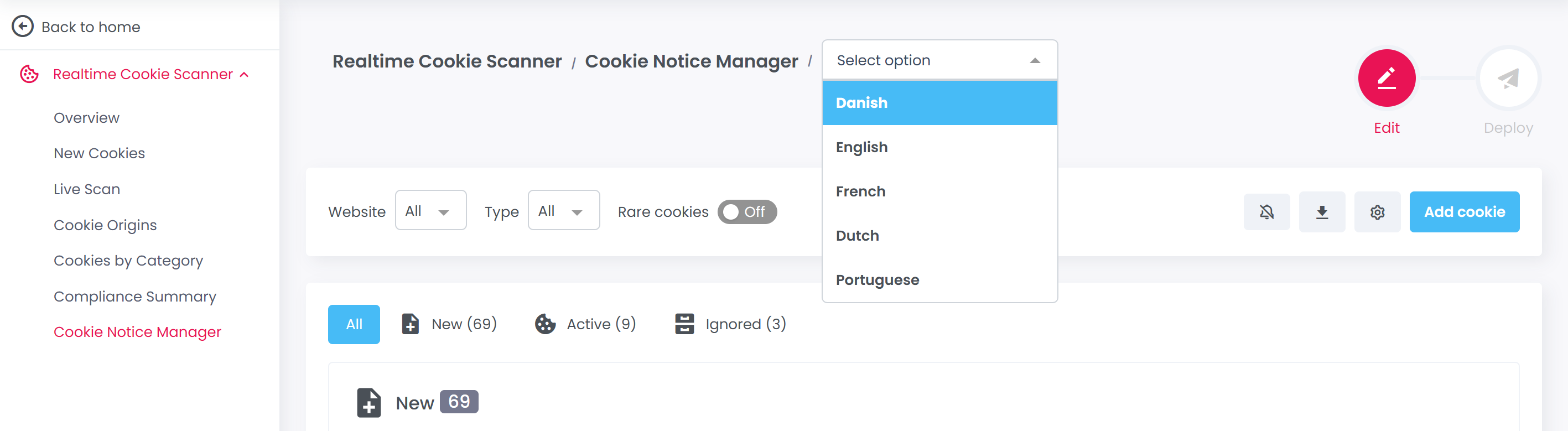Switch to the Active (9) tab

(x=585, y=324)
